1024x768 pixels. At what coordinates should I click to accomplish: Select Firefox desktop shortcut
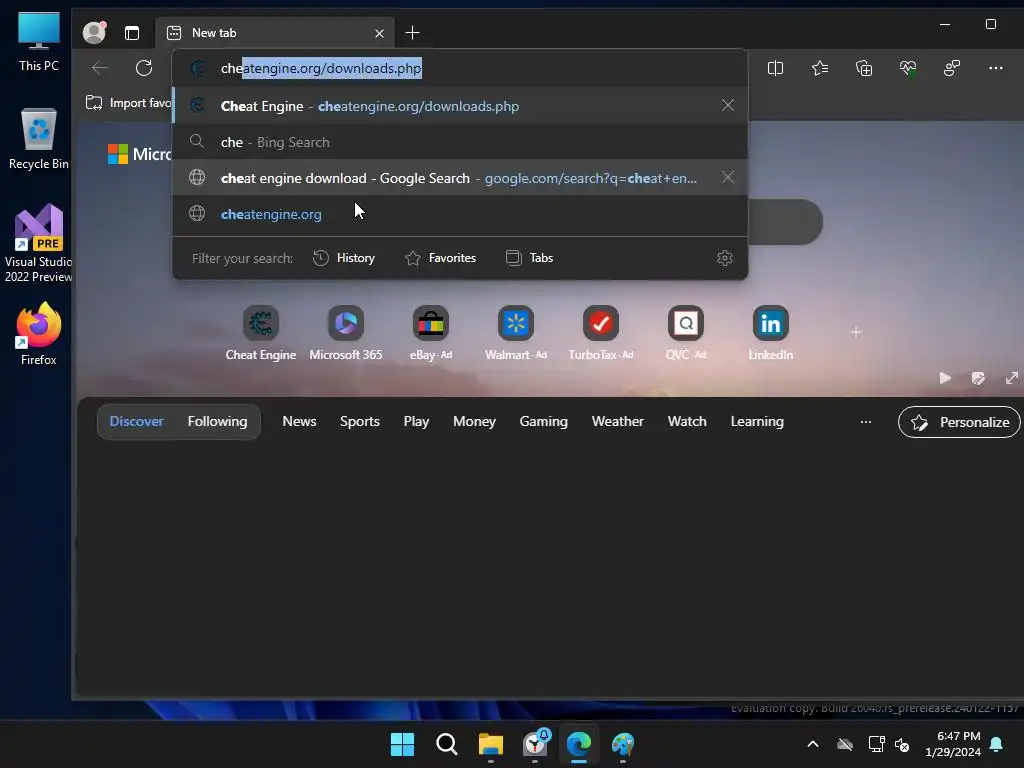(39, 334)
